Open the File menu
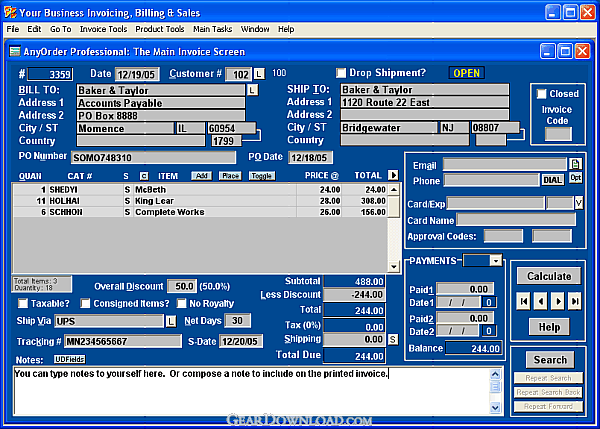The width and height of the screenshot is (600, 429). pyautogui.click(x=13, y=29)
